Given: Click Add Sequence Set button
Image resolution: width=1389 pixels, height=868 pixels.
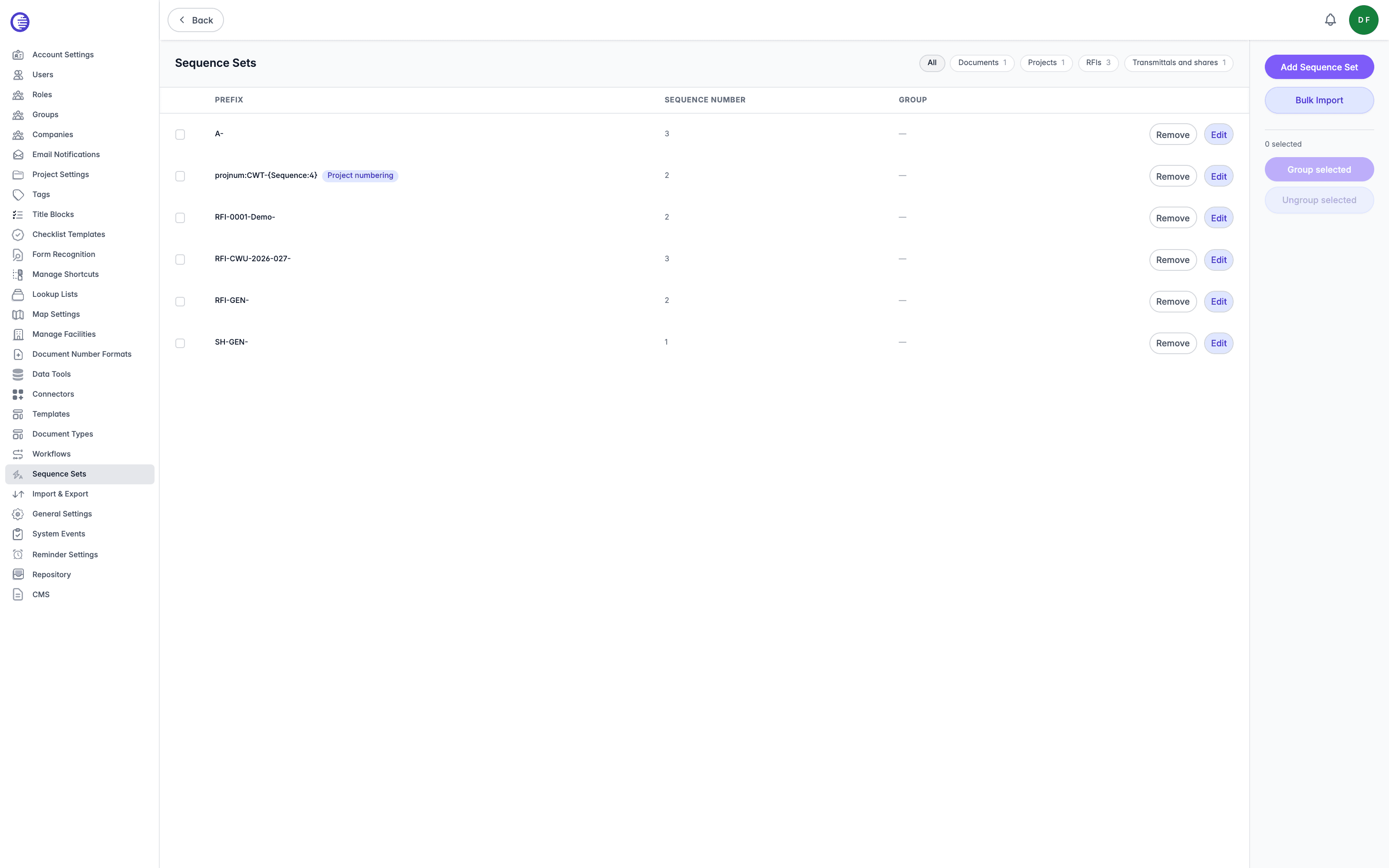Looking at the screenshot, I should [1319, 67].
